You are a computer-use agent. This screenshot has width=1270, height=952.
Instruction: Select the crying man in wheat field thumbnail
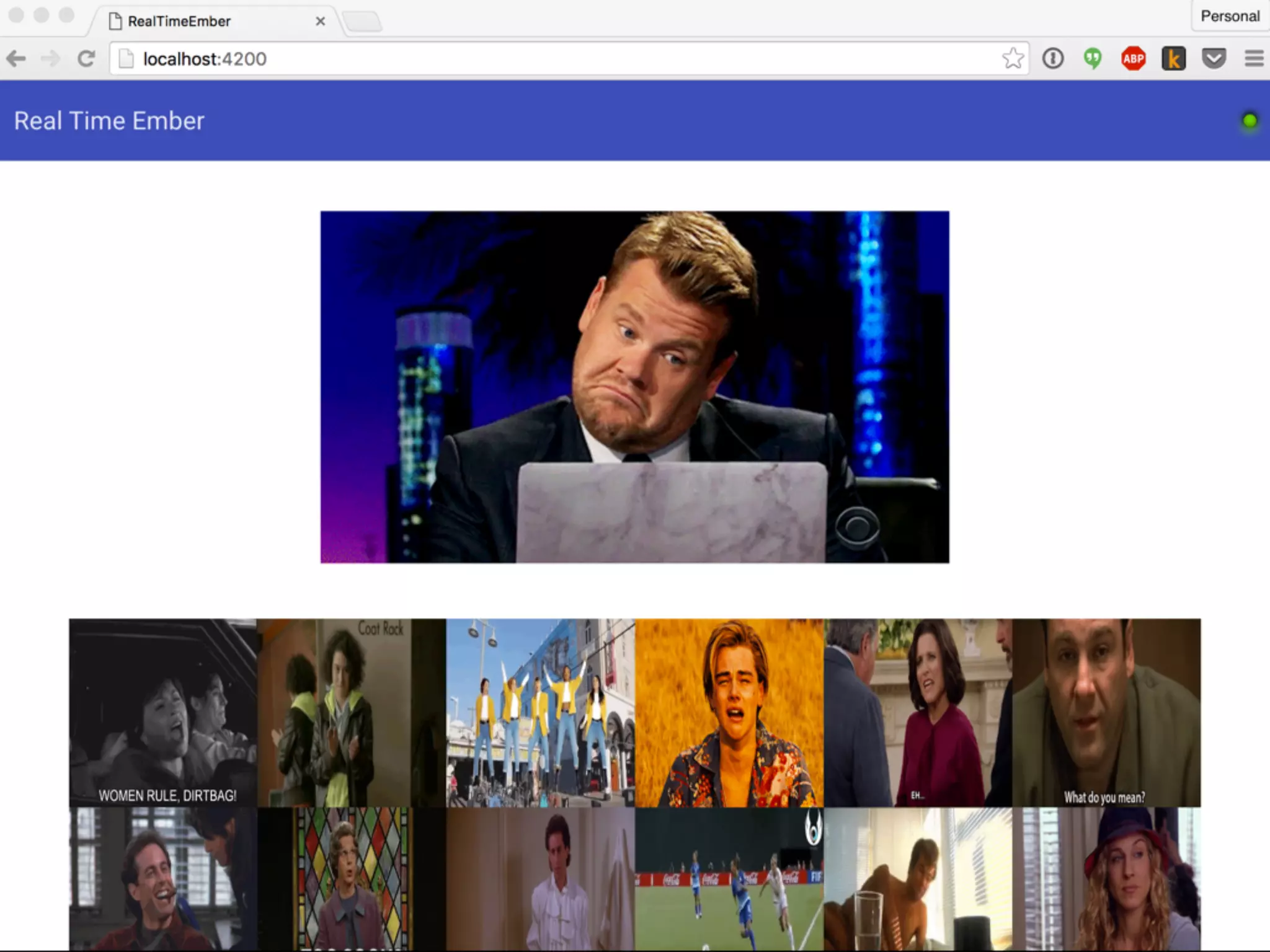pyautogui.click(x=729, y=713)
